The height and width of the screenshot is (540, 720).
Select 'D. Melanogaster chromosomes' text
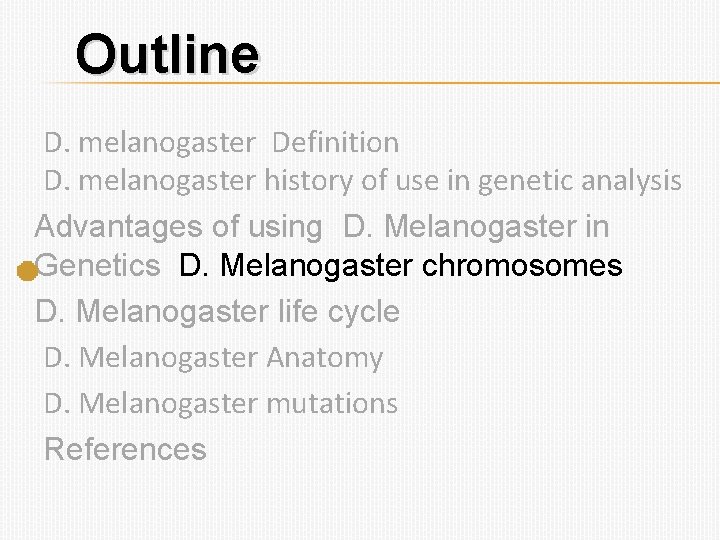point(400,266)
